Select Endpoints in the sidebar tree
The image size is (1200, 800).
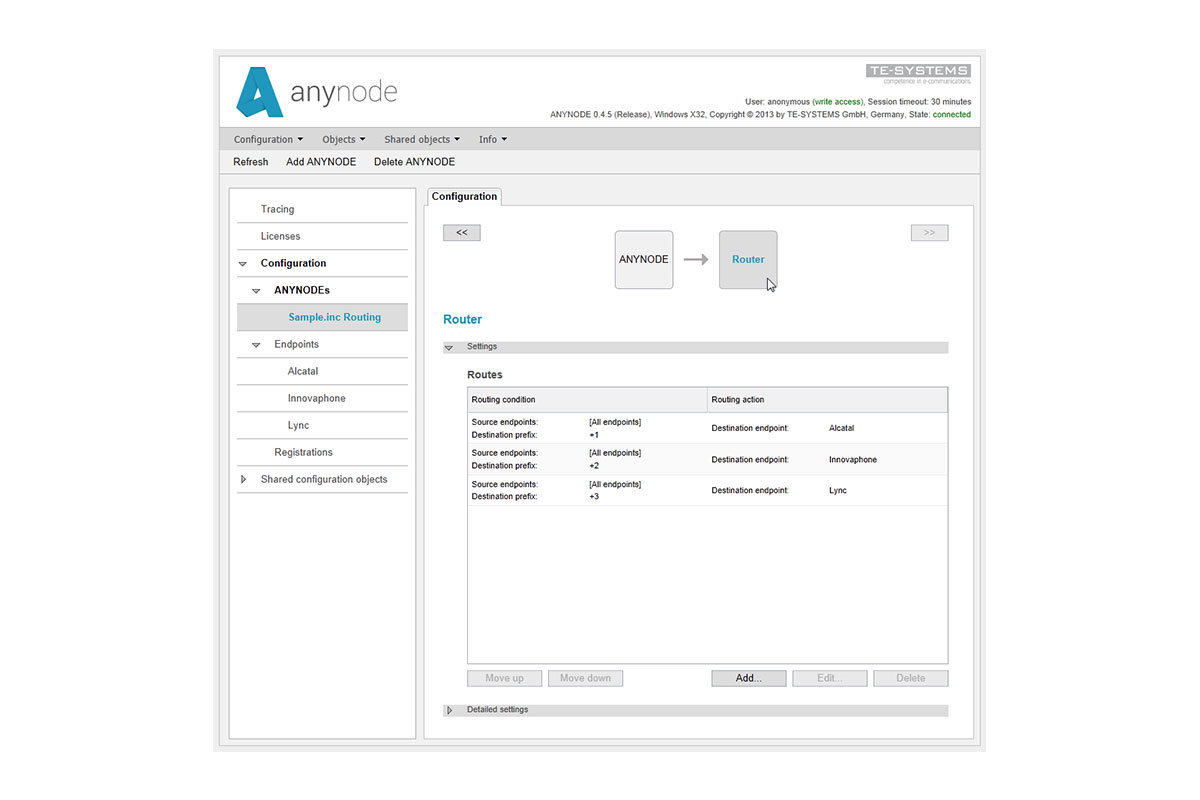(297, 344)
